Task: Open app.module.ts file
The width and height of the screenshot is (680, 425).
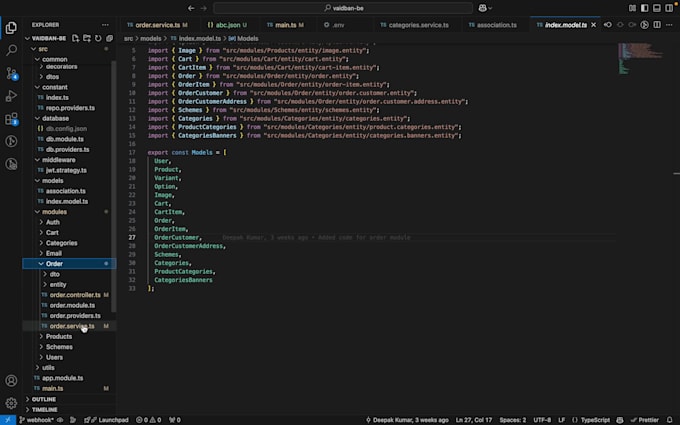Action: pyautogui.click(x=62, y=378)
